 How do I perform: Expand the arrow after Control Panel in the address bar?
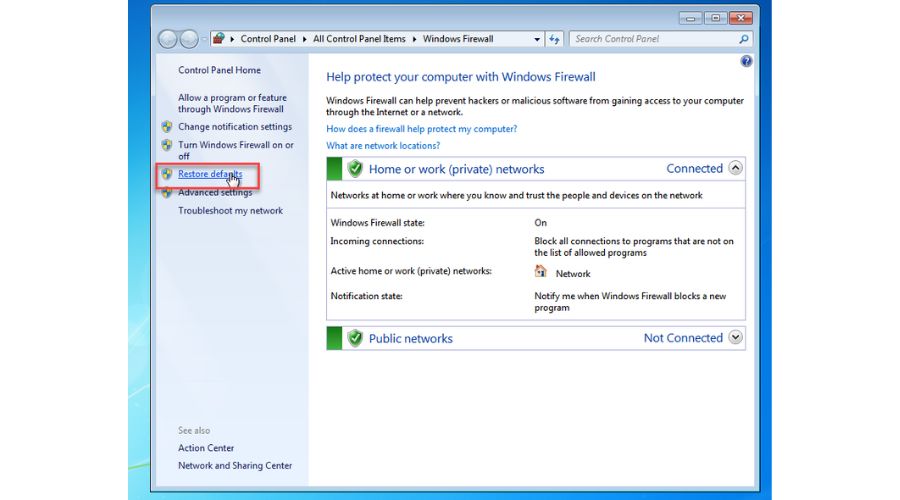coord(304,39)
